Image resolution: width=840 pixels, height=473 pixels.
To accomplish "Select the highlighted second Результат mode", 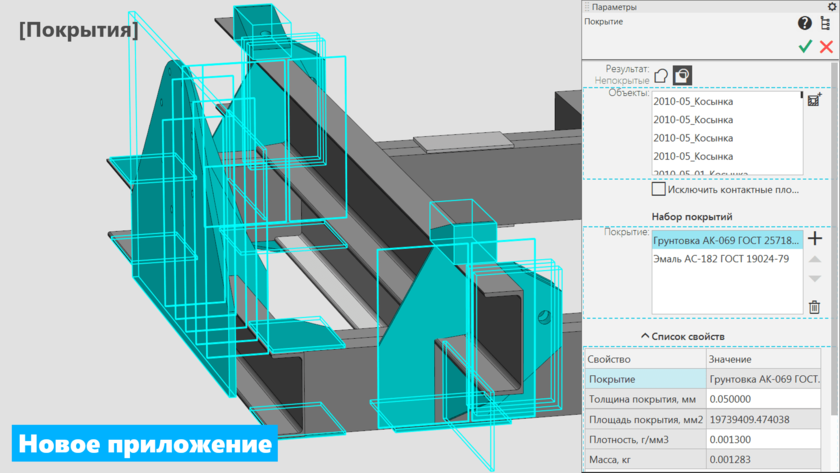I will coord(682,76).
